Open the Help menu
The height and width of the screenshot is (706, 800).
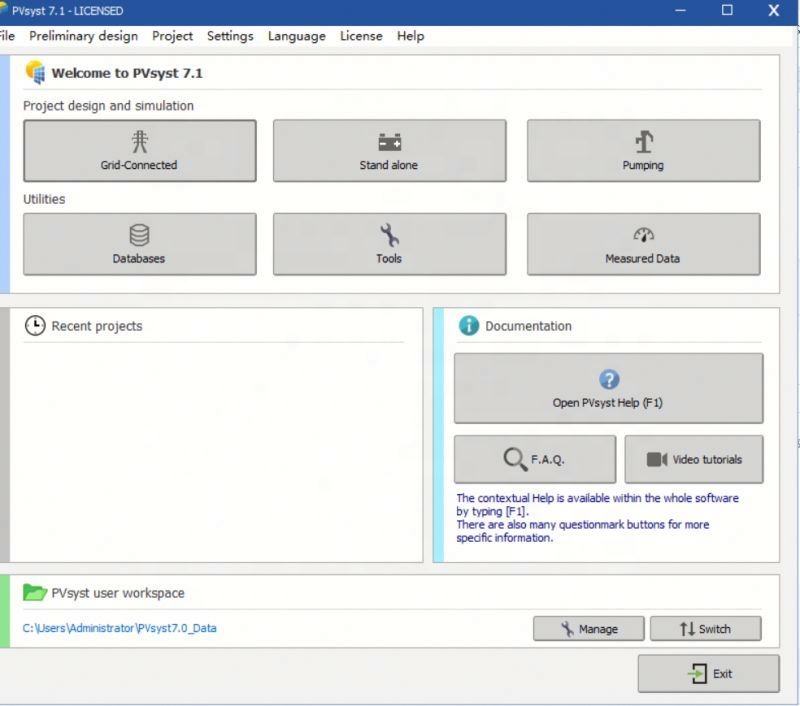[x=410, y=36]
